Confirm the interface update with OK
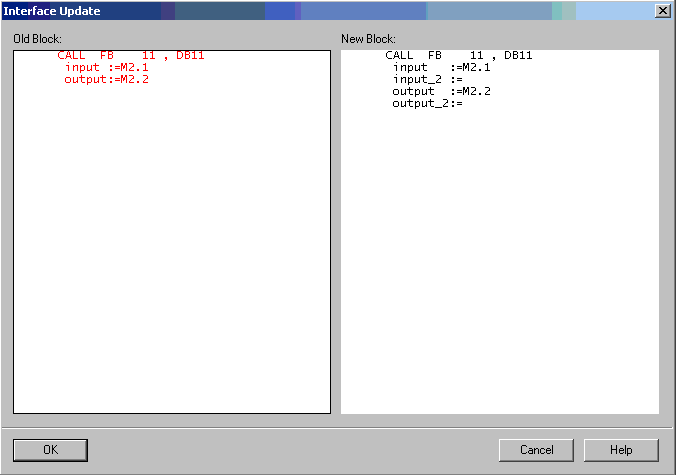This screenshot has height=475, width=676. click(50, 450)
